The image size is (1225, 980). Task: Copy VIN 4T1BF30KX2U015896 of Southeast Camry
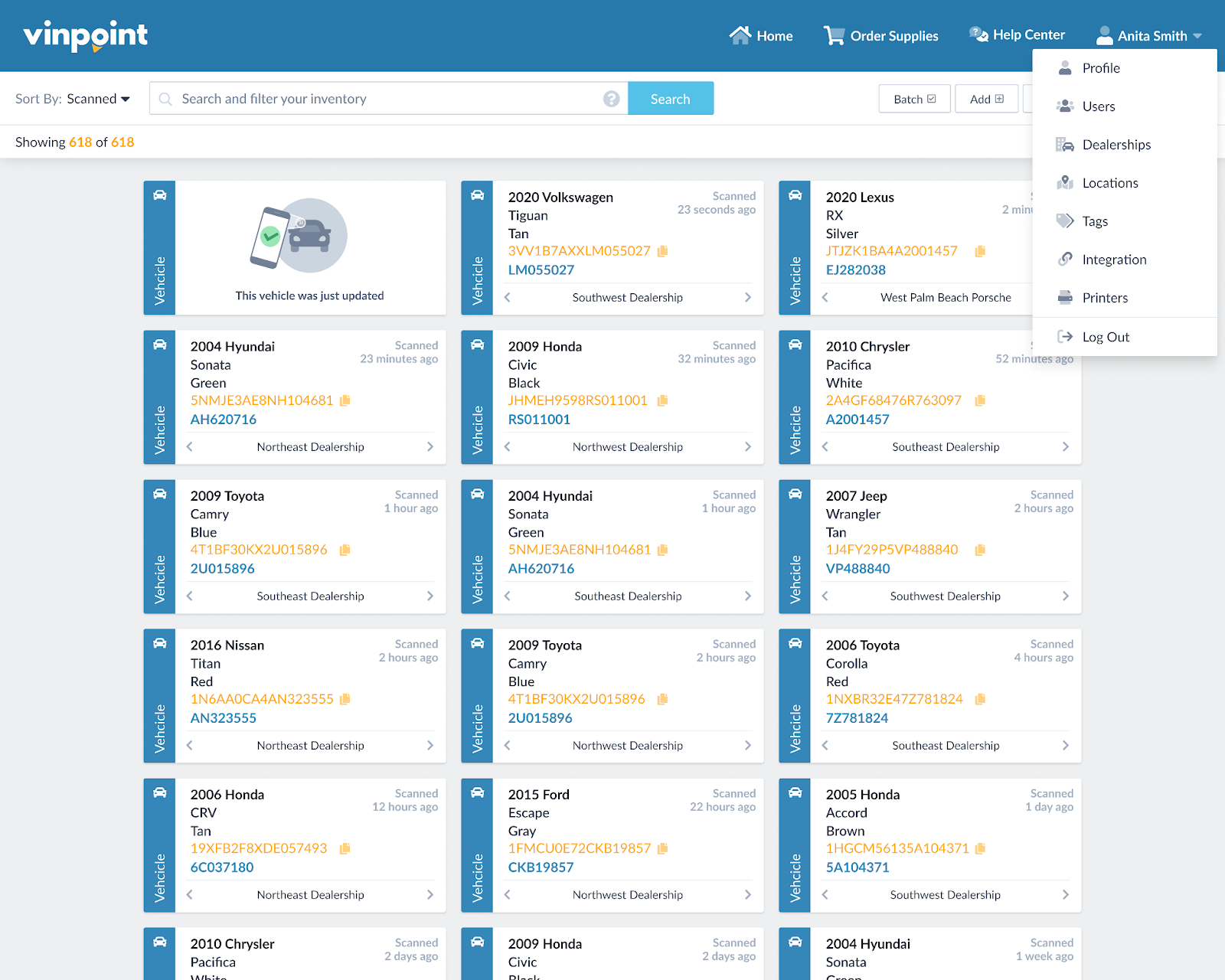pos(345,550)
